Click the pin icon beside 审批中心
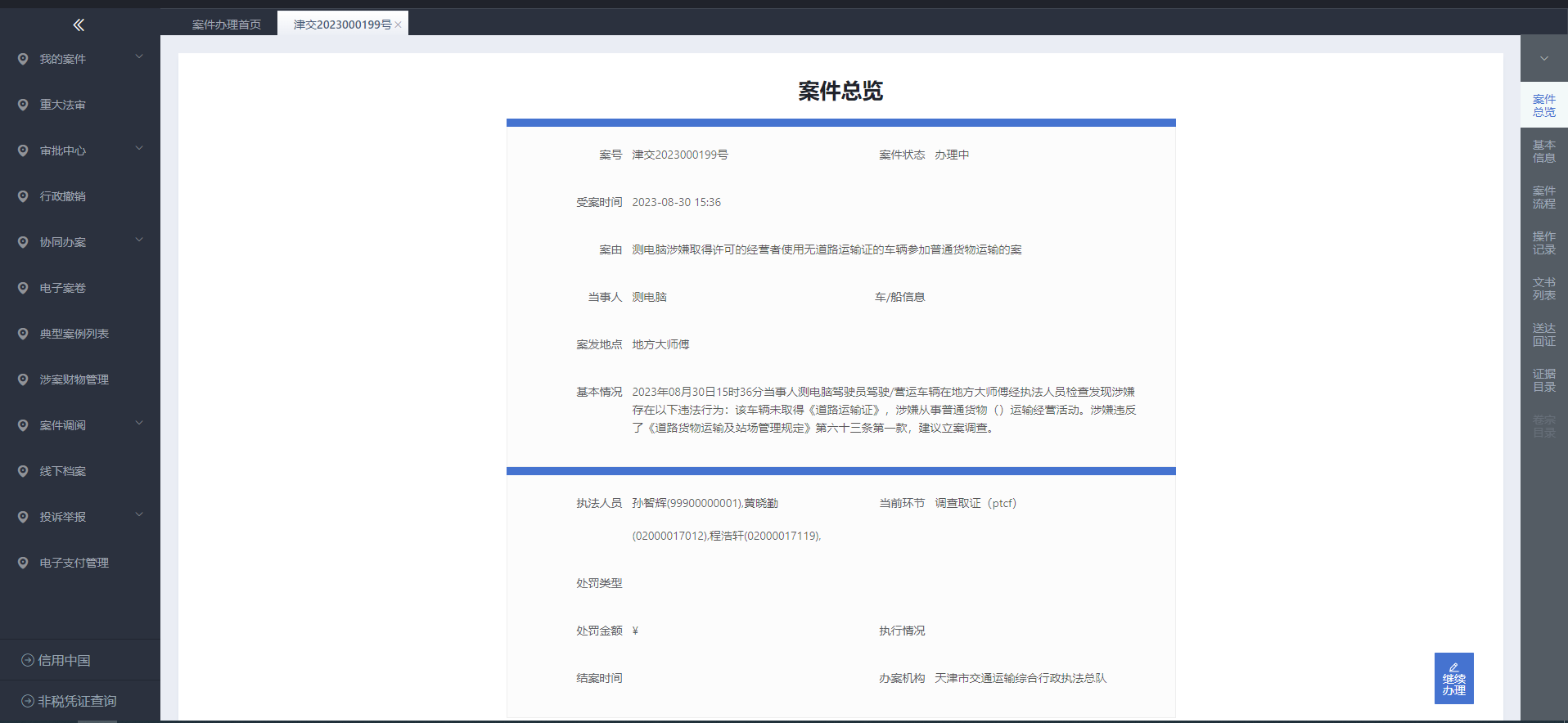The height and width of the screenshot is (723, 1568). pyautogui.click(x=23, y=150)
